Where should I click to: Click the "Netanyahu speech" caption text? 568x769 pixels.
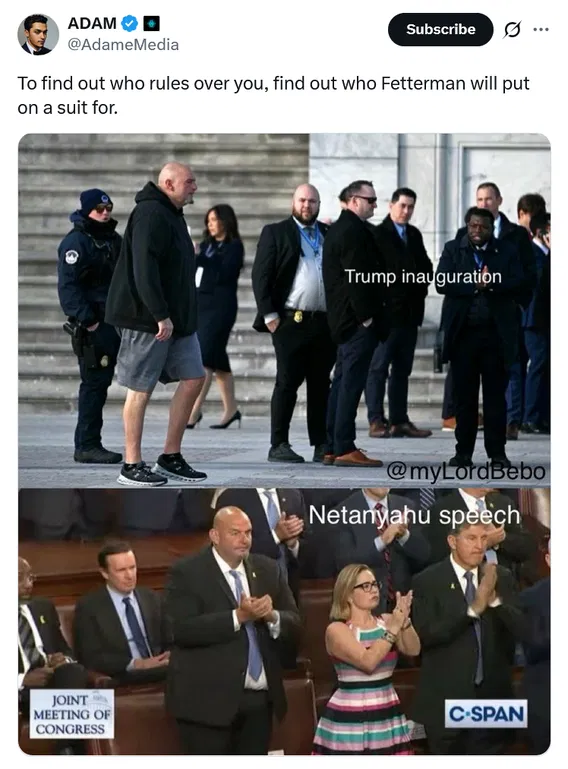click(414, 515)
